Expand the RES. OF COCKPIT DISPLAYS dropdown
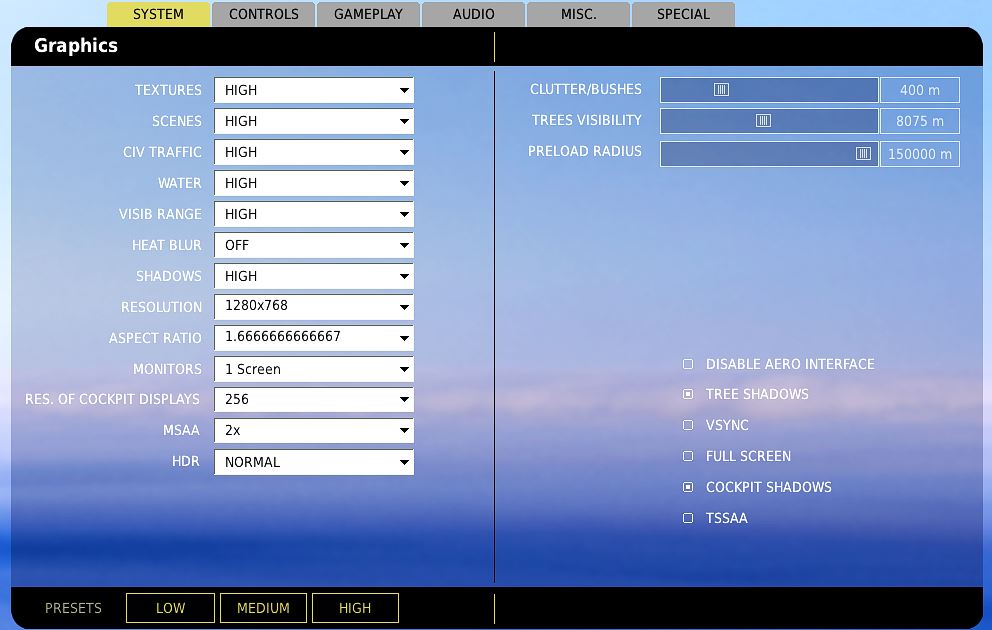Image resolution: width=992 pixels, height=630 pixels. 314,399
